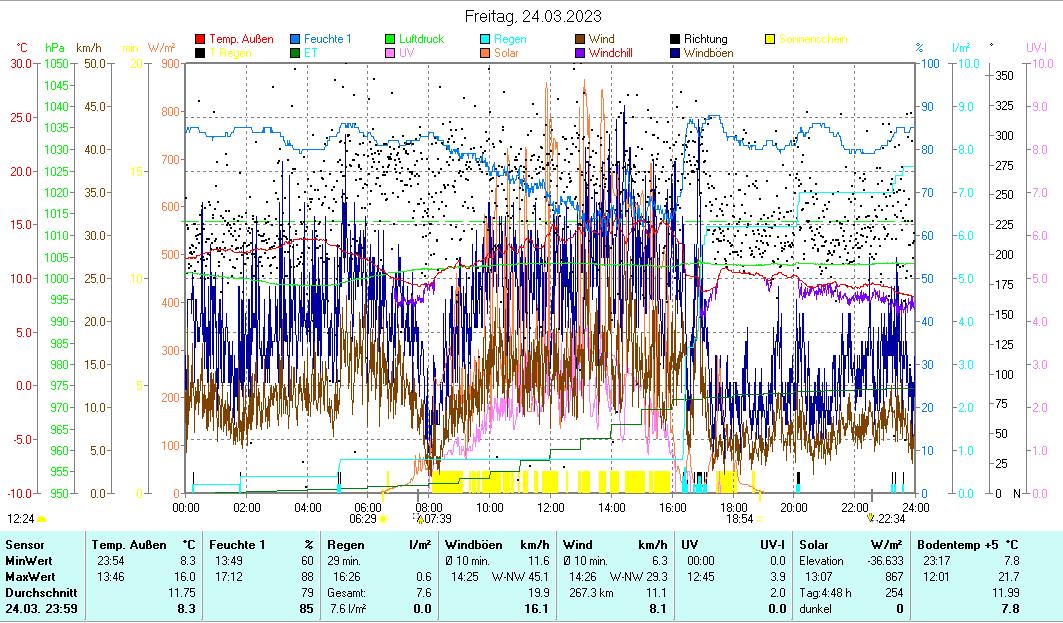
Task: Click the cyan Regen legend swatch
Action: (486, 39)
